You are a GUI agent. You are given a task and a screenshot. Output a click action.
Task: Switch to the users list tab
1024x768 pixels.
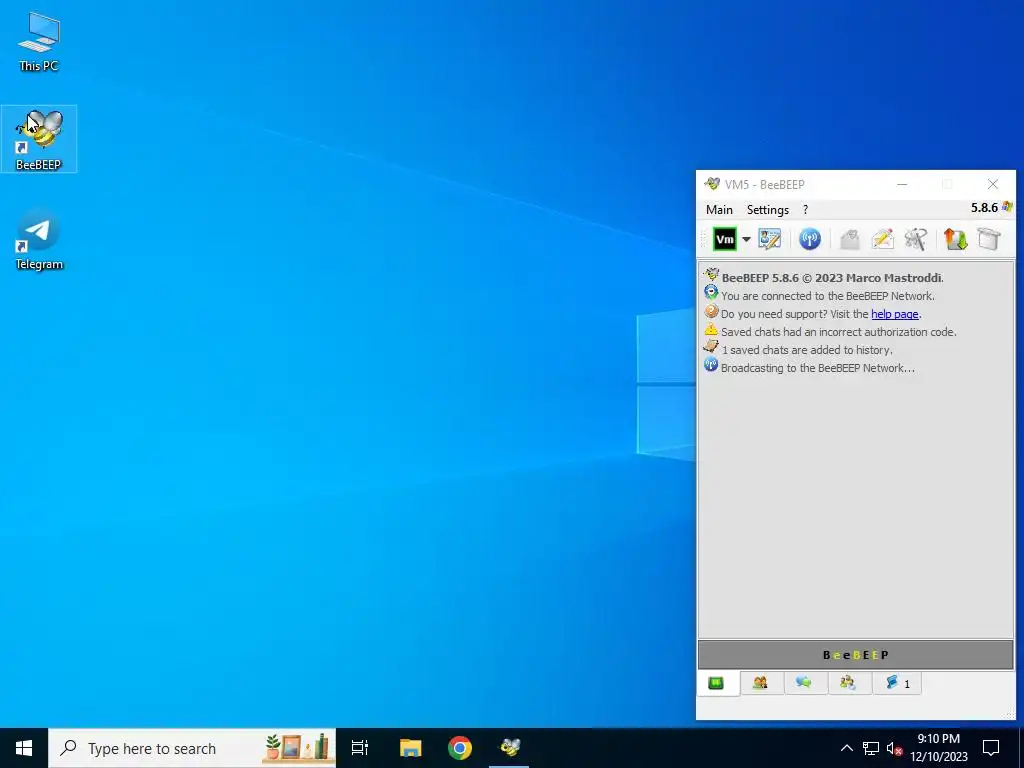tap(760, 683)
